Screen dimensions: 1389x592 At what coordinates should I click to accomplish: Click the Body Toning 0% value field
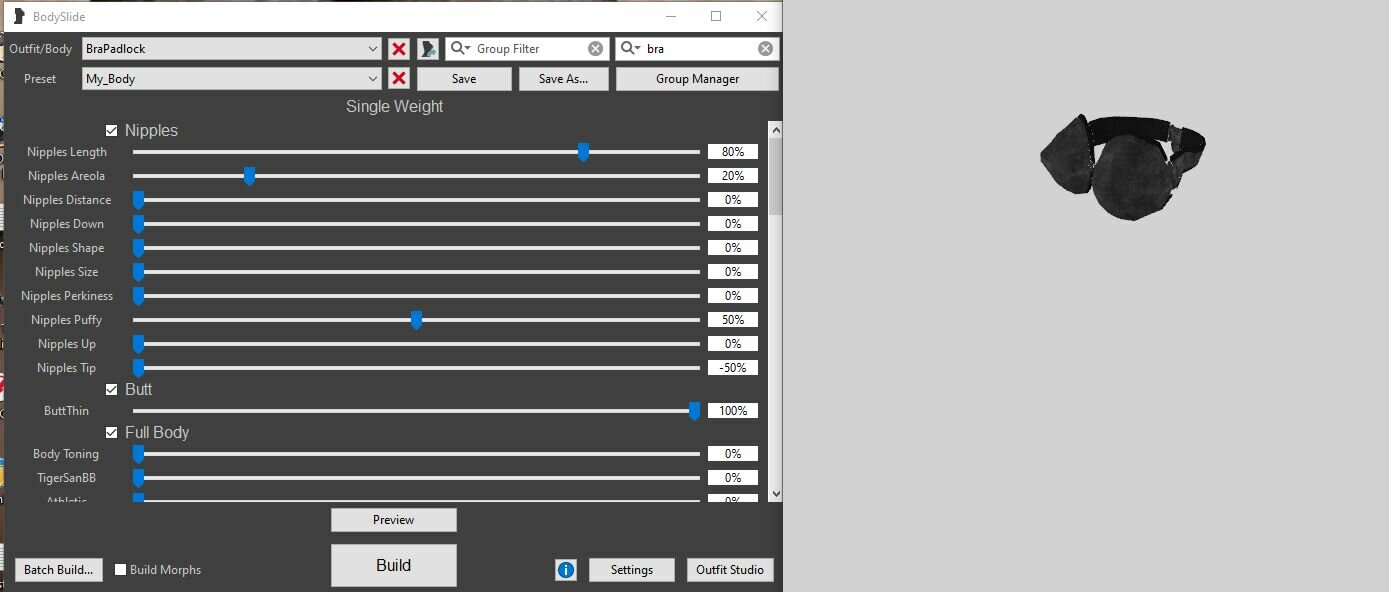click(x=733, y=454)
